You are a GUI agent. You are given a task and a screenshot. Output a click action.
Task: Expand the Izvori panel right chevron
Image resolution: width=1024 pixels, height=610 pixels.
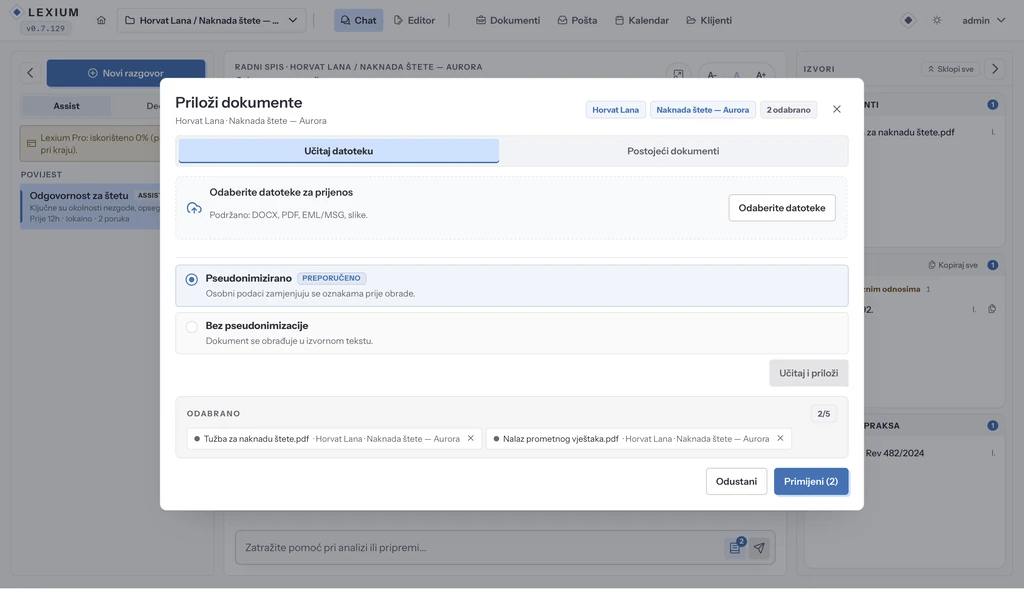[995, 69]
